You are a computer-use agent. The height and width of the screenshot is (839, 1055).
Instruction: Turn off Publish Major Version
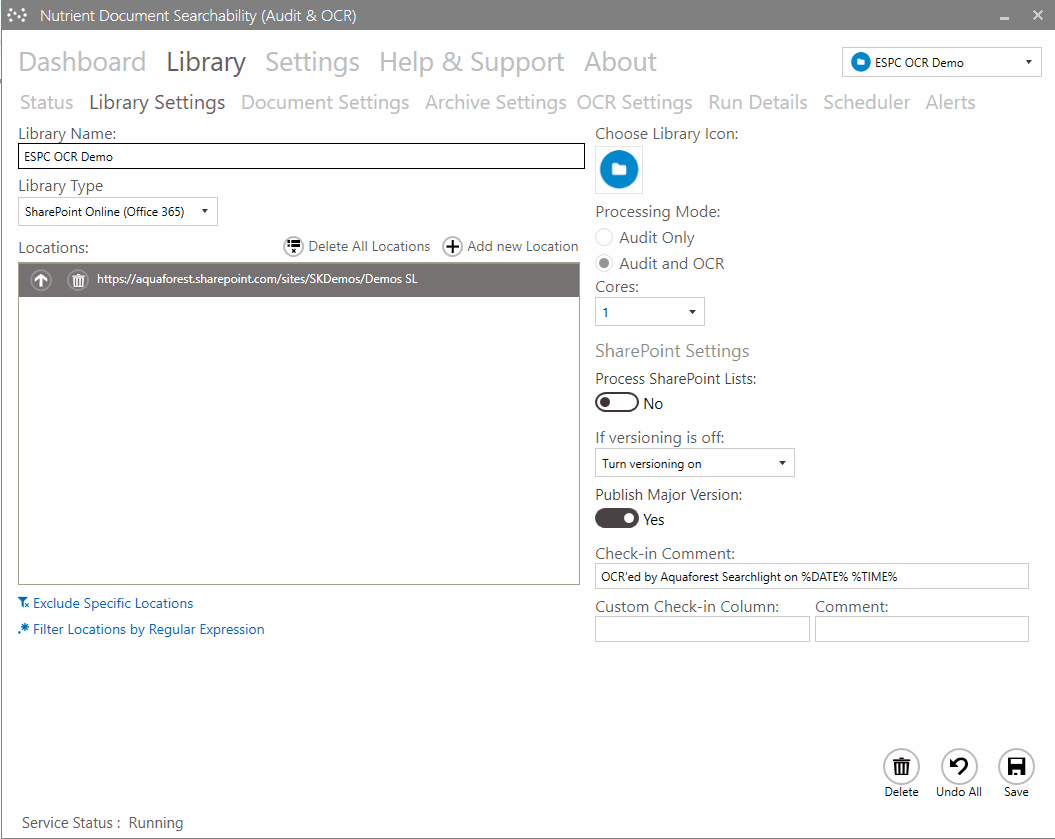pos(617,518)
